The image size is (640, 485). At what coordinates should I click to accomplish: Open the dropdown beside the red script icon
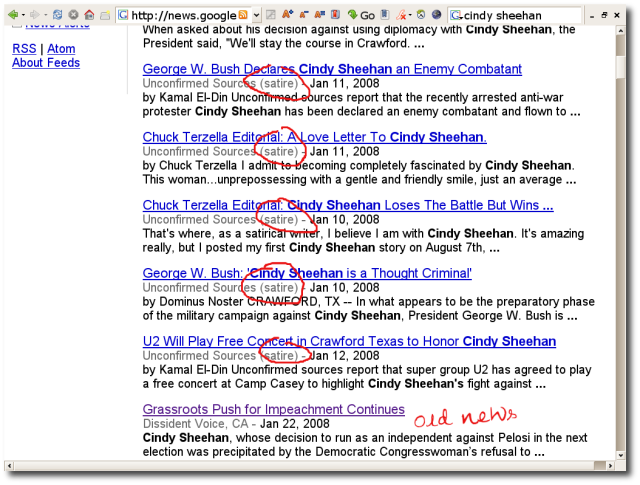[410, 16]
